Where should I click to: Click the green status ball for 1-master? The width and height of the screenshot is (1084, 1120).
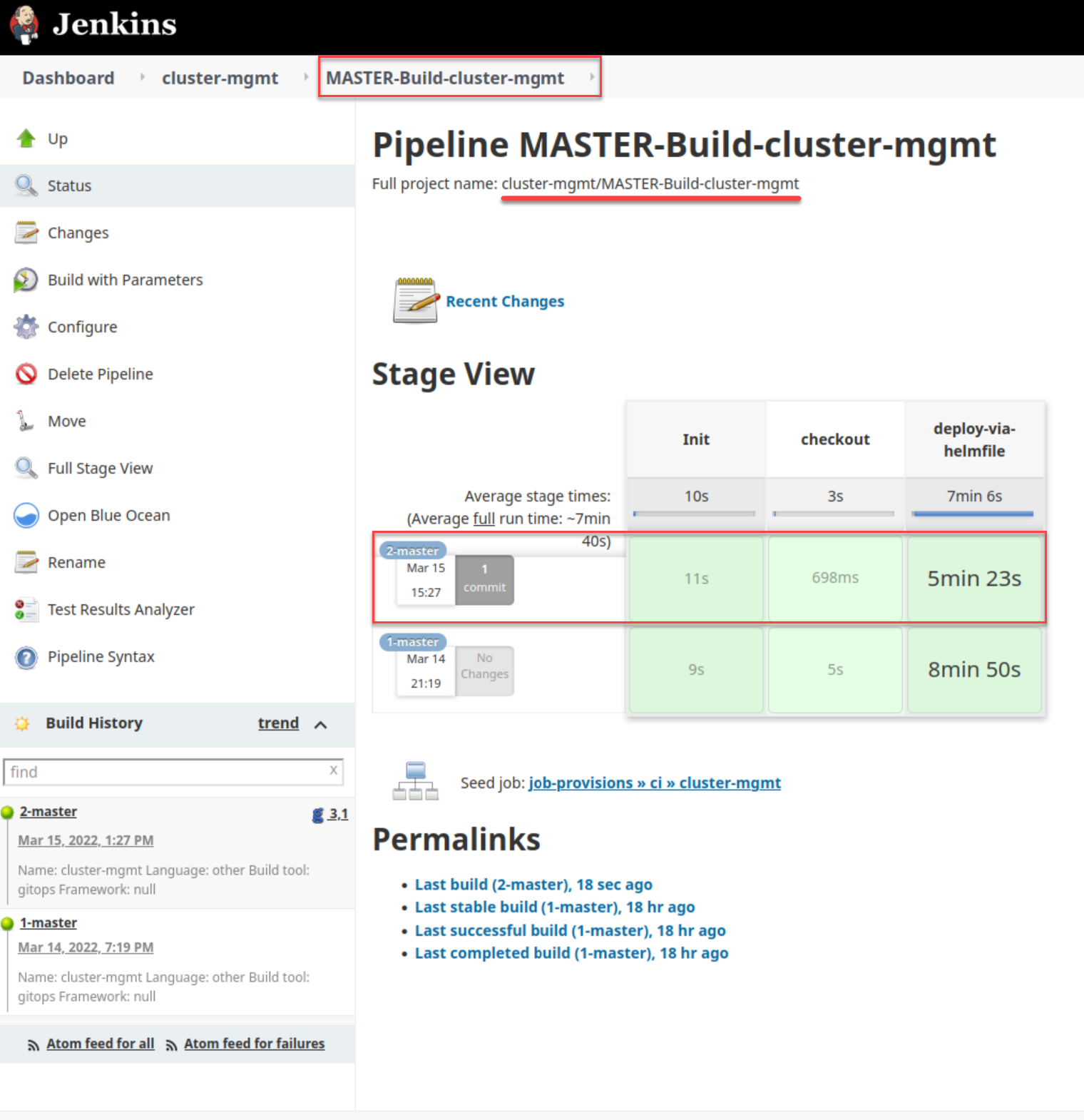click(8, 923)
